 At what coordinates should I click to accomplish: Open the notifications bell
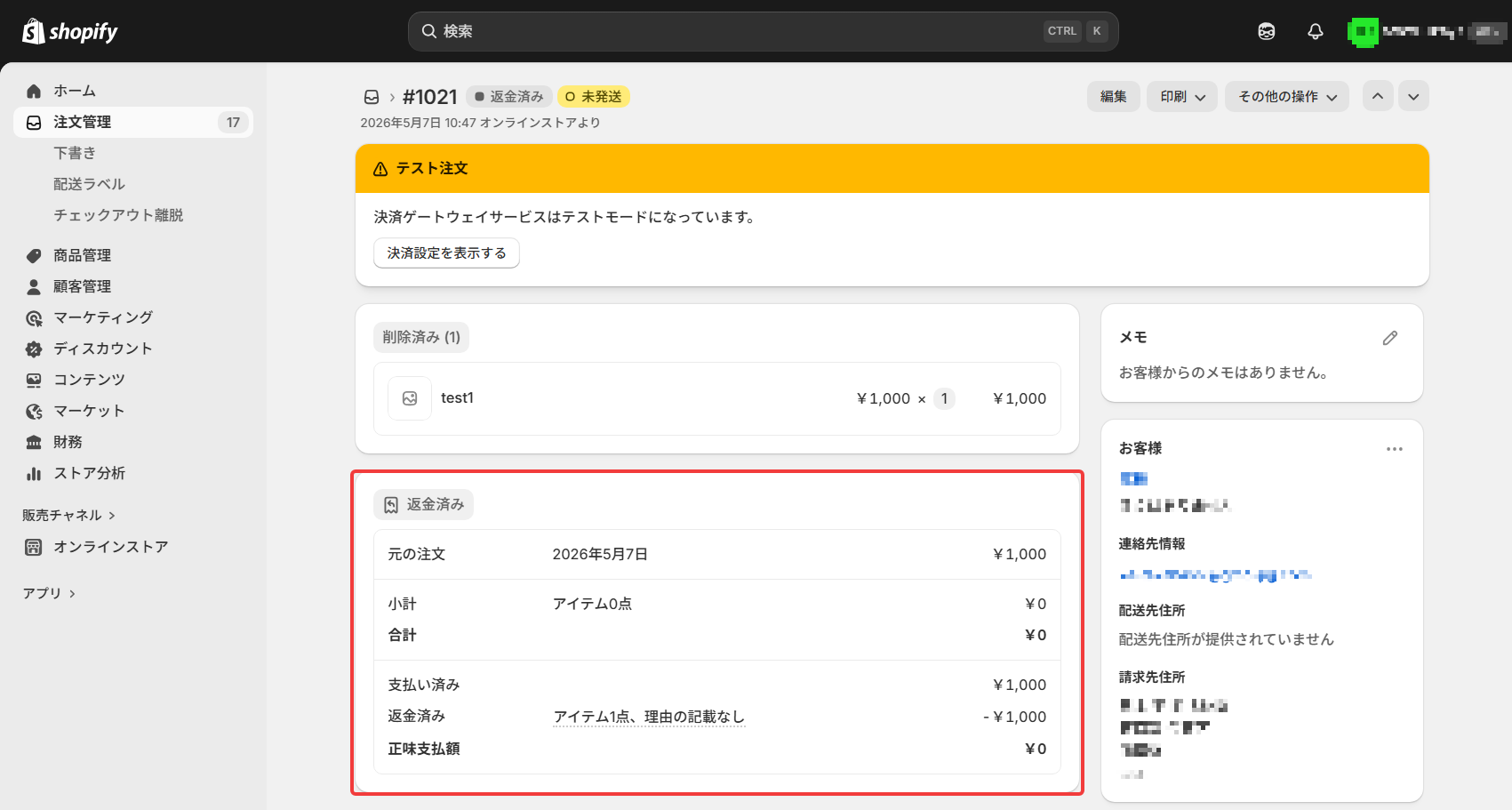1316,31
